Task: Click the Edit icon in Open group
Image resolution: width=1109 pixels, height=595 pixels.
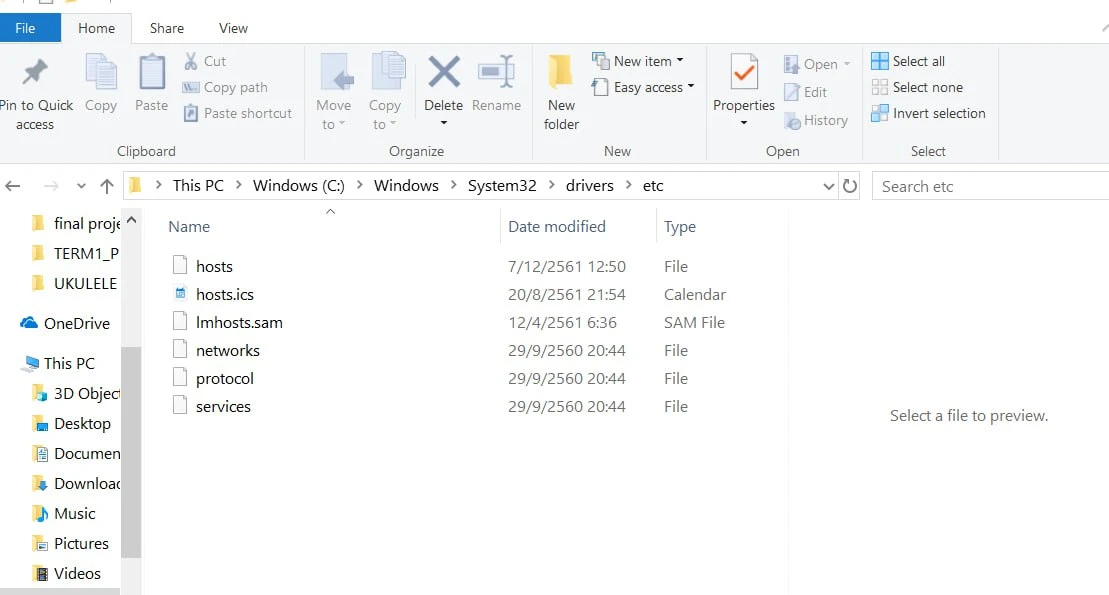Action: [x=791, y=92]
